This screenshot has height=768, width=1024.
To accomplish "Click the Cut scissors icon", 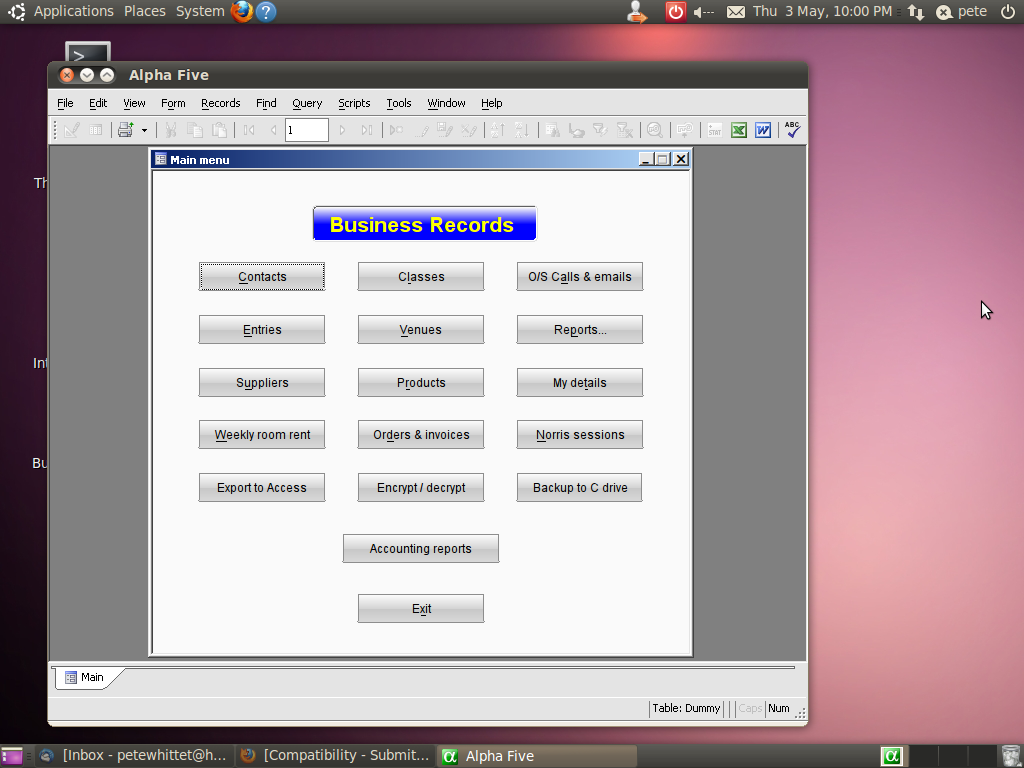I will (x=170, y=130).
